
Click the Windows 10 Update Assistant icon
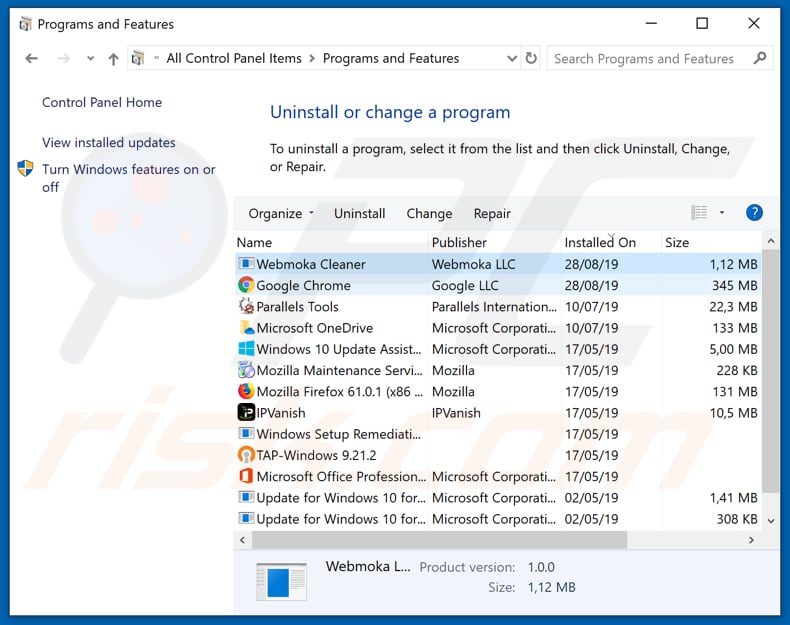coord(246,349)
